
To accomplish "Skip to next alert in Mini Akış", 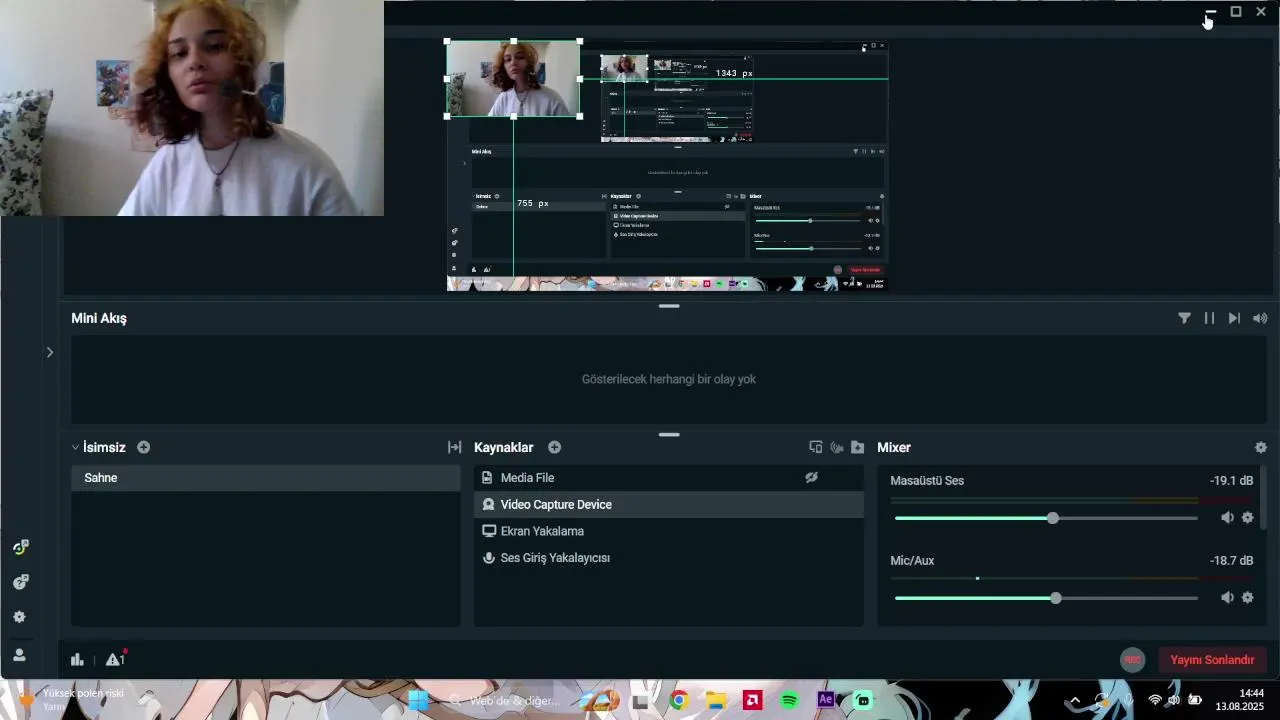I will [x=1234, y=318].
